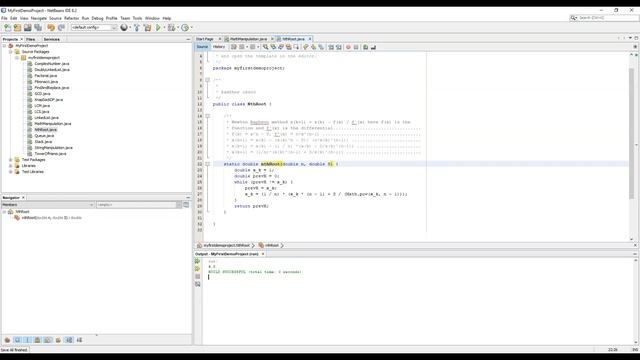Click the Start Macro Recording red icon
This screenshot has width=640, height=360.
click(348, 47)
